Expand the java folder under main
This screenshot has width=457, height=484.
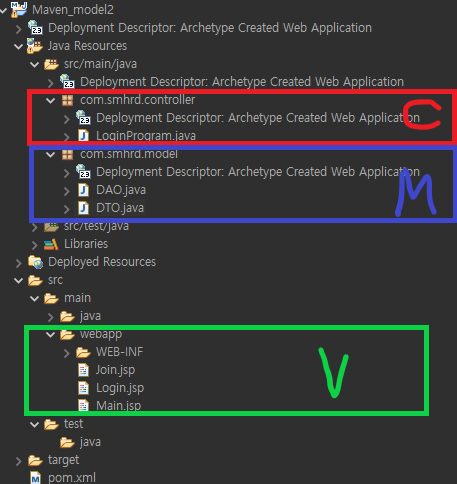click(51, 317)
